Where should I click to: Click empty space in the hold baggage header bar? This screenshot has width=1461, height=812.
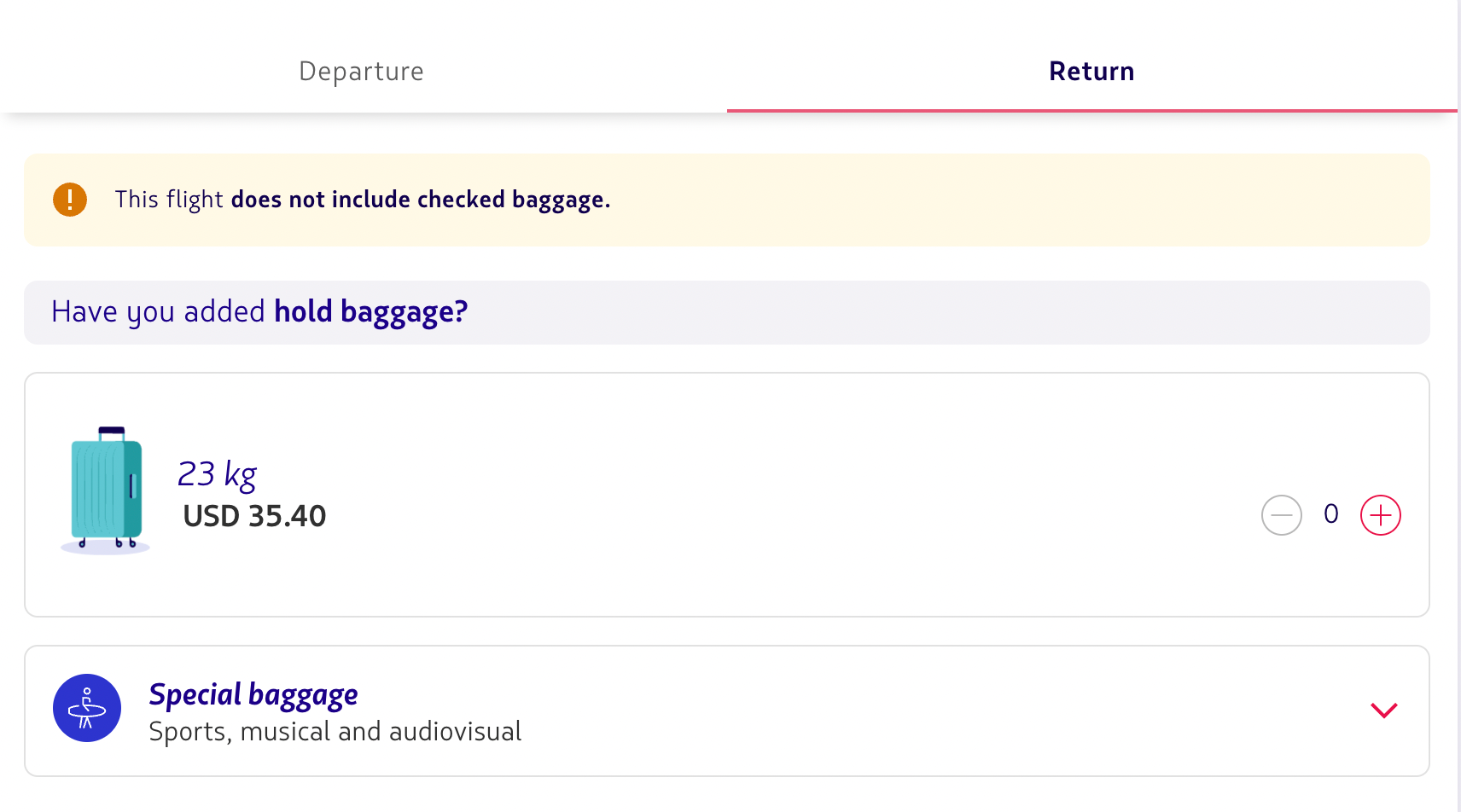(939, 312)
